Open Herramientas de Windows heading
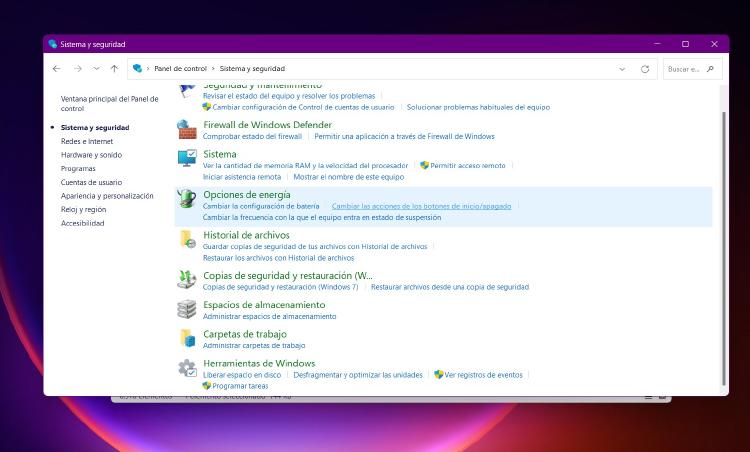Viewport: 750px width, 452px height. [259, 364]
